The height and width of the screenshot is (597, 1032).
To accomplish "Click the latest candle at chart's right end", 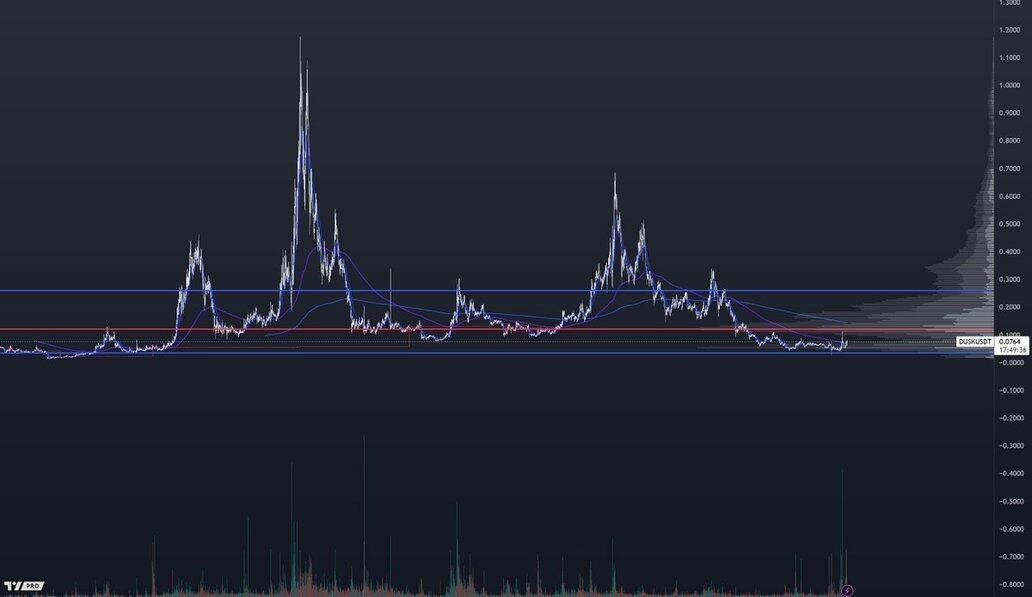I will pyautogui.click(x=846, y=342).
